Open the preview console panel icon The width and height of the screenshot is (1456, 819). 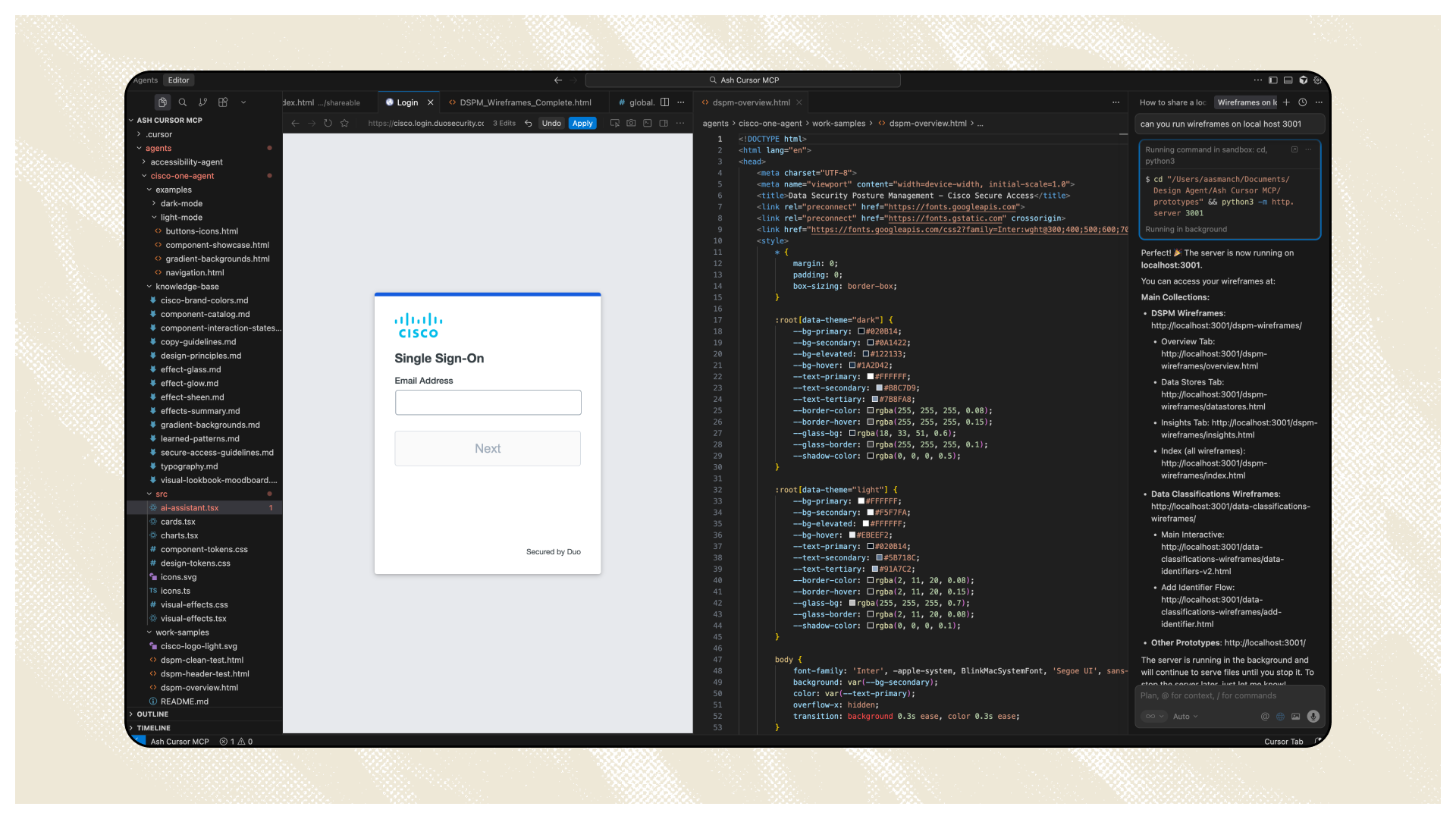click(648, 123)
